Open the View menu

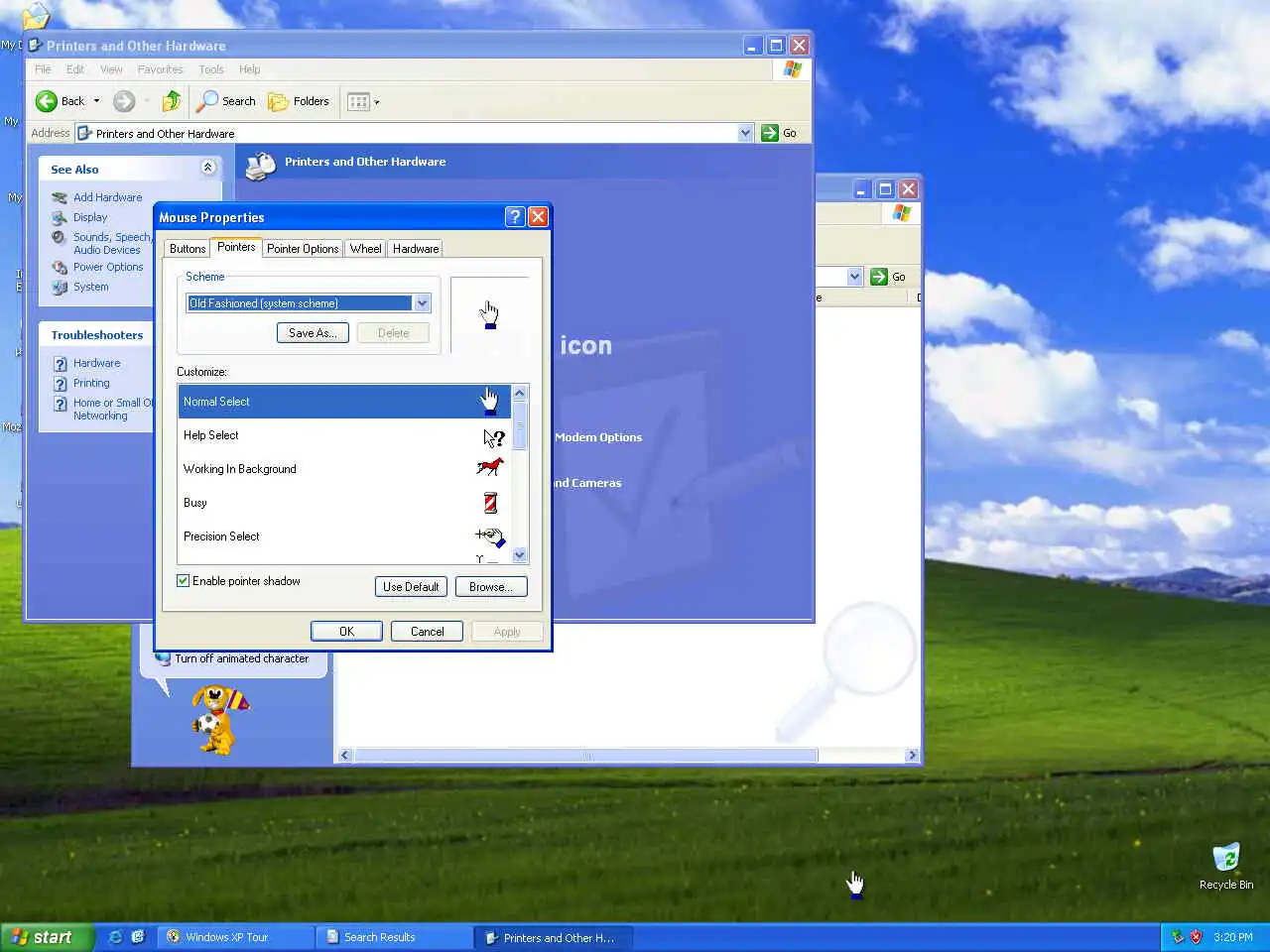tap(111, 69)
